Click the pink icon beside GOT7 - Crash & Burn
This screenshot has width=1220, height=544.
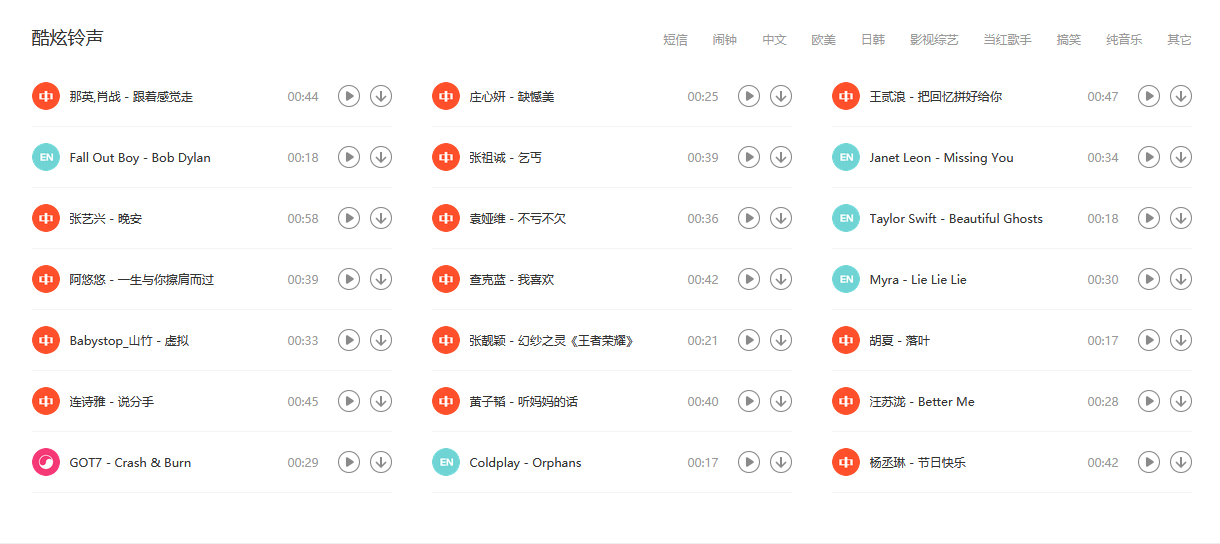46,462
